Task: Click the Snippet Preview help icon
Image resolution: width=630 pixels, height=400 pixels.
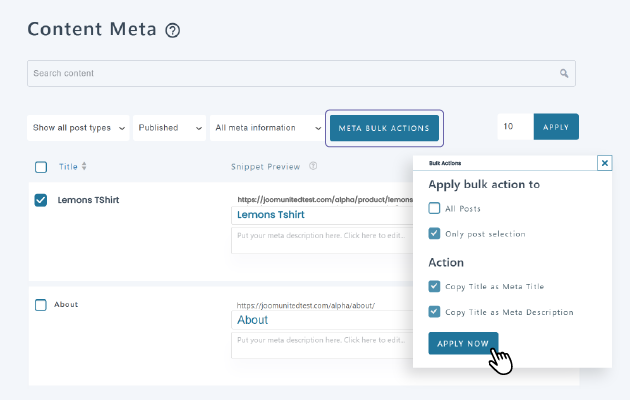Action: click(313, 167)
